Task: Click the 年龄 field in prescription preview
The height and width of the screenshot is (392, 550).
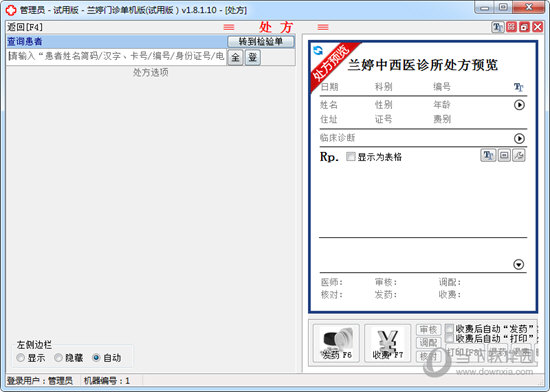Action: (442, 104)
